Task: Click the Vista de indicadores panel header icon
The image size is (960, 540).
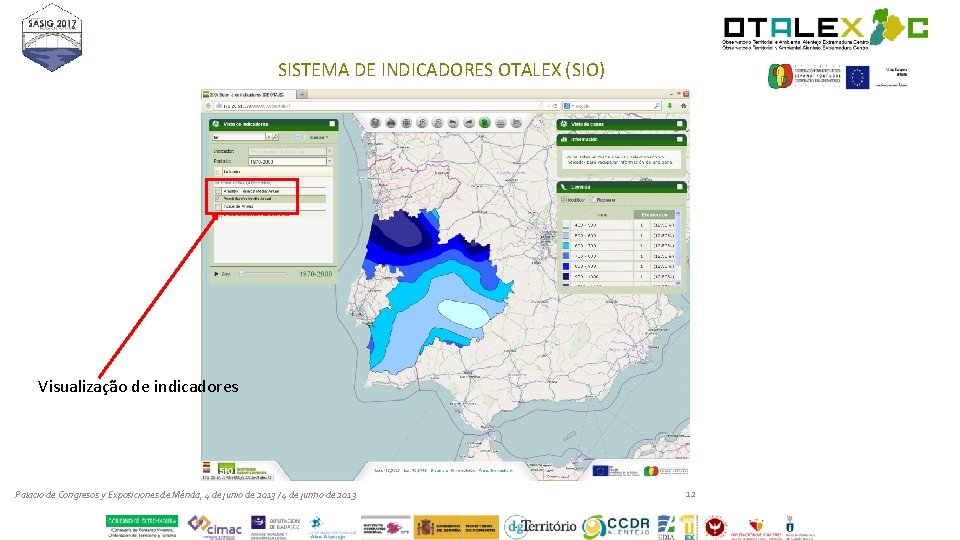Action: (x=216, y=124)
